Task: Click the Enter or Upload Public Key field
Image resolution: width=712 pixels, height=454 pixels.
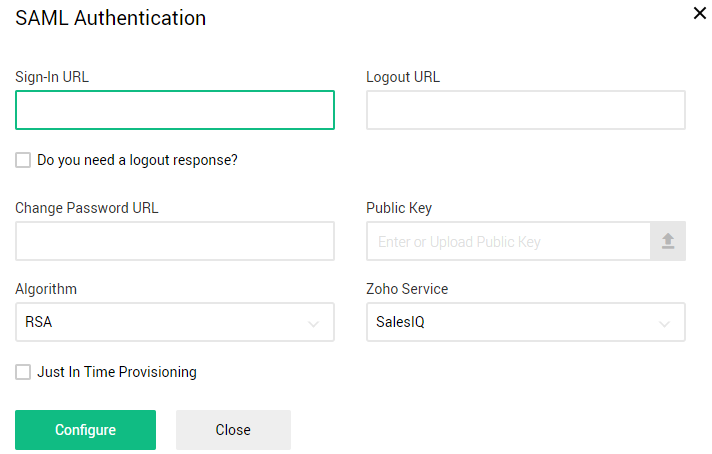Action: click(x=509, y=241)
